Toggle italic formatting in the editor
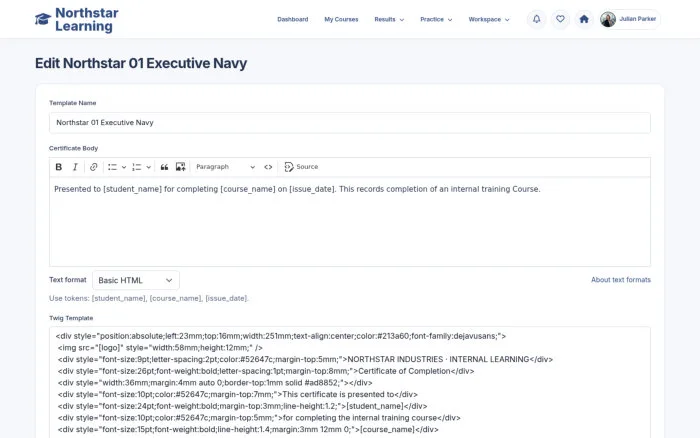The image size is (700, 438). click(75, 167)
